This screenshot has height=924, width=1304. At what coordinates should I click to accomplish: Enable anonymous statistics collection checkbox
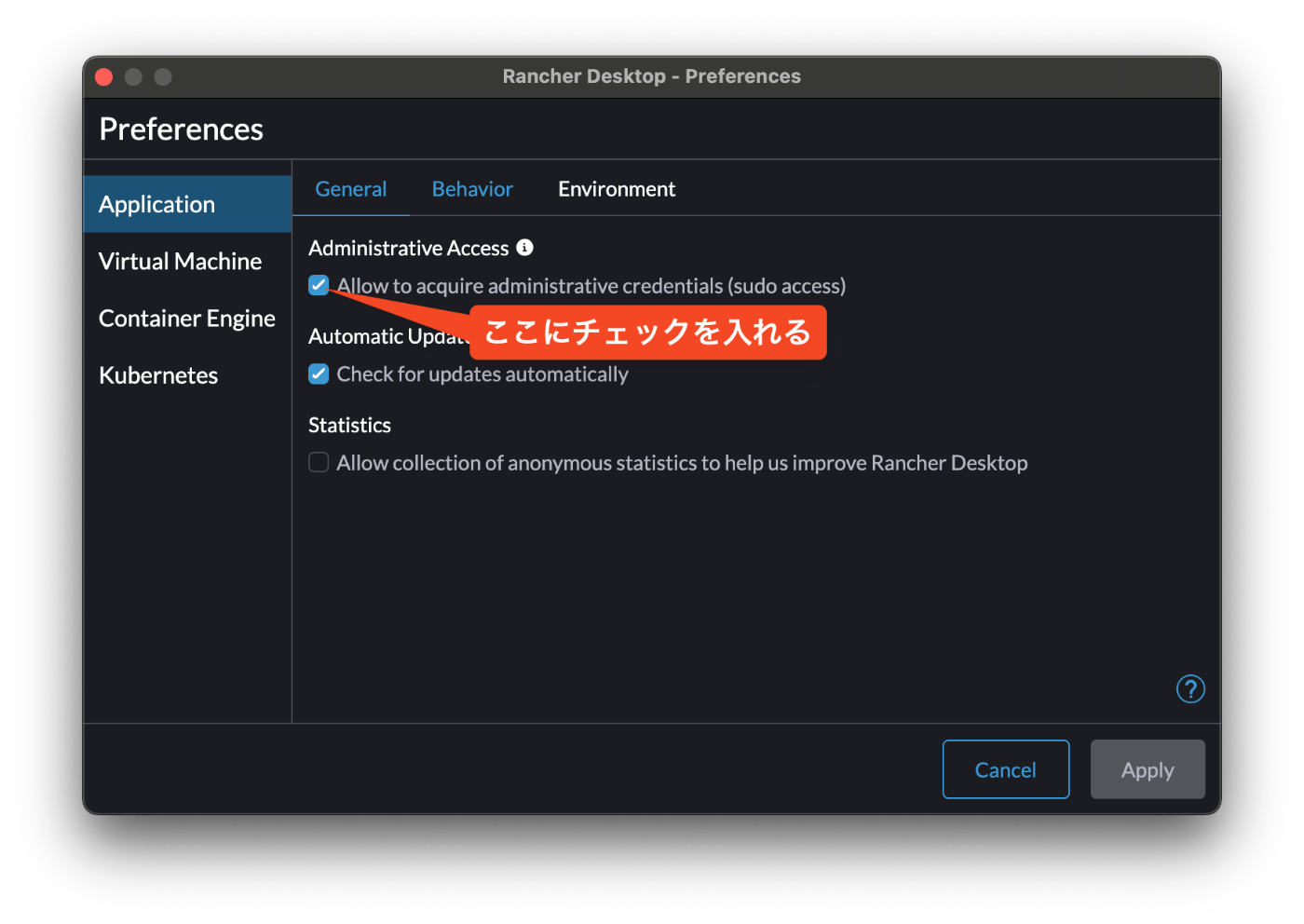(319, 462)
